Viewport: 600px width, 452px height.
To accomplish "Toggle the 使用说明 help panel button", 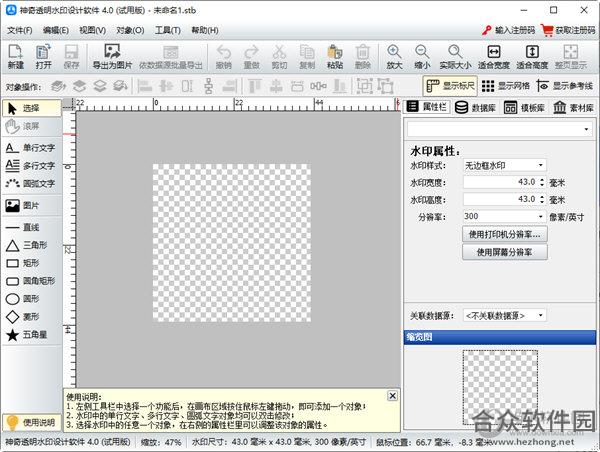I will tap(32, 423).
